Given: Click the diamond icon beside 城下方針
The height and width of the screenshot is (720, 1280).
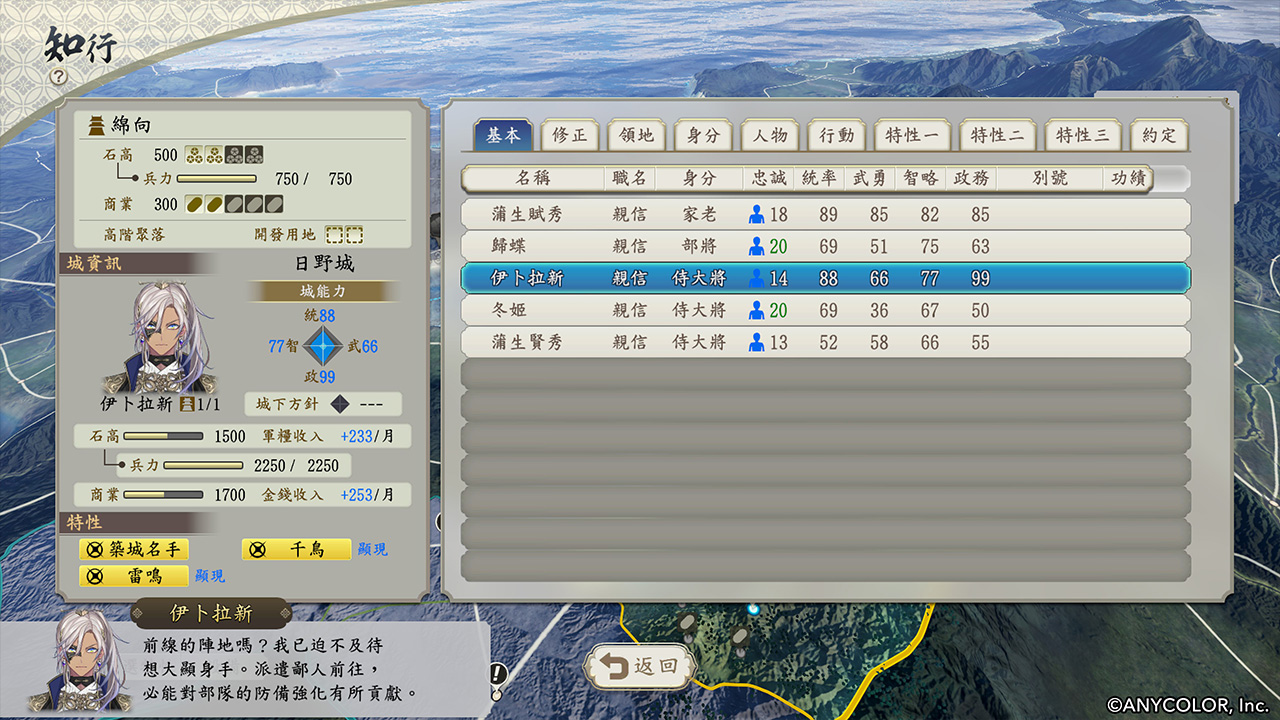Looking at the screenshot, I should pyautogui.click(x=340, y=404).
